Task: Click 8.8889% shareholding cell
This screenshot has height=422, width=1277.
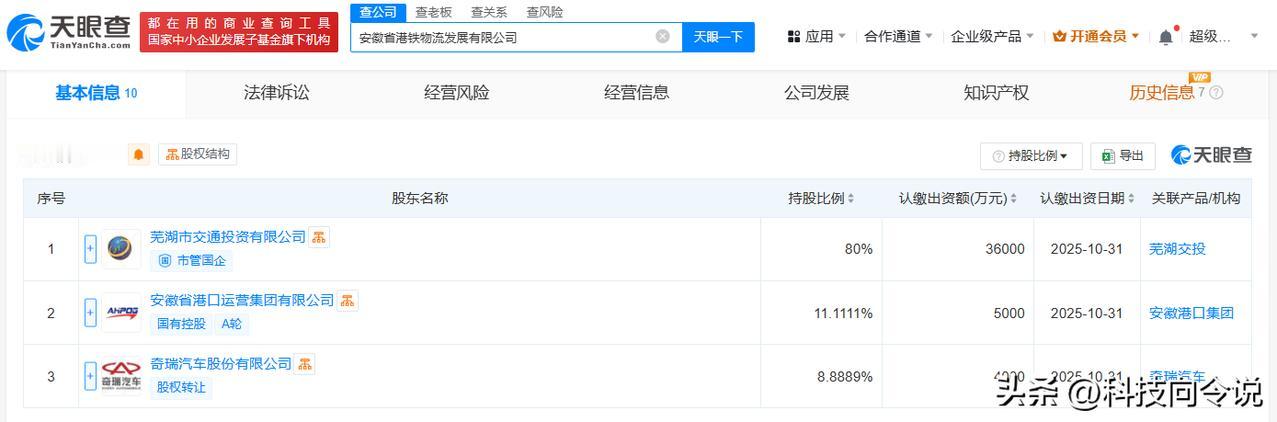Action: (x=821, y=377)
